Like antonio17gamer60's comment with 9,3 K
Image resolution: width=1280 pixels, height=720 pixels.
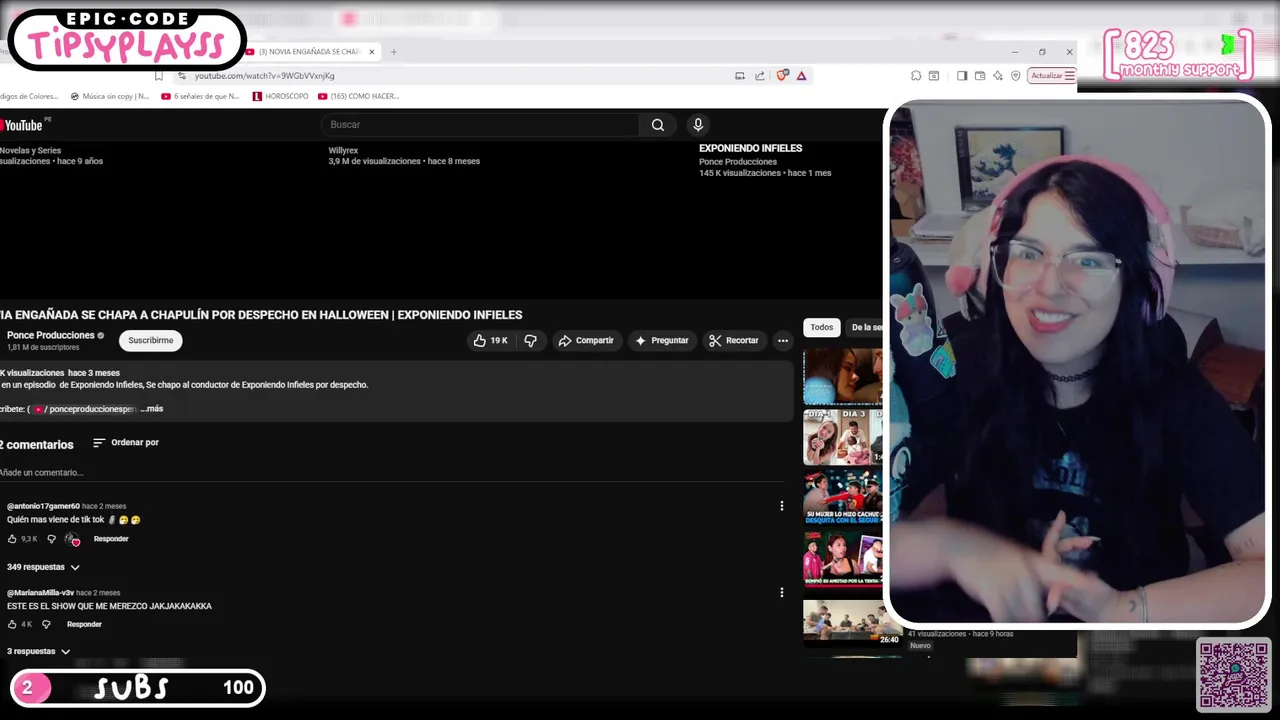click(13, 539)
